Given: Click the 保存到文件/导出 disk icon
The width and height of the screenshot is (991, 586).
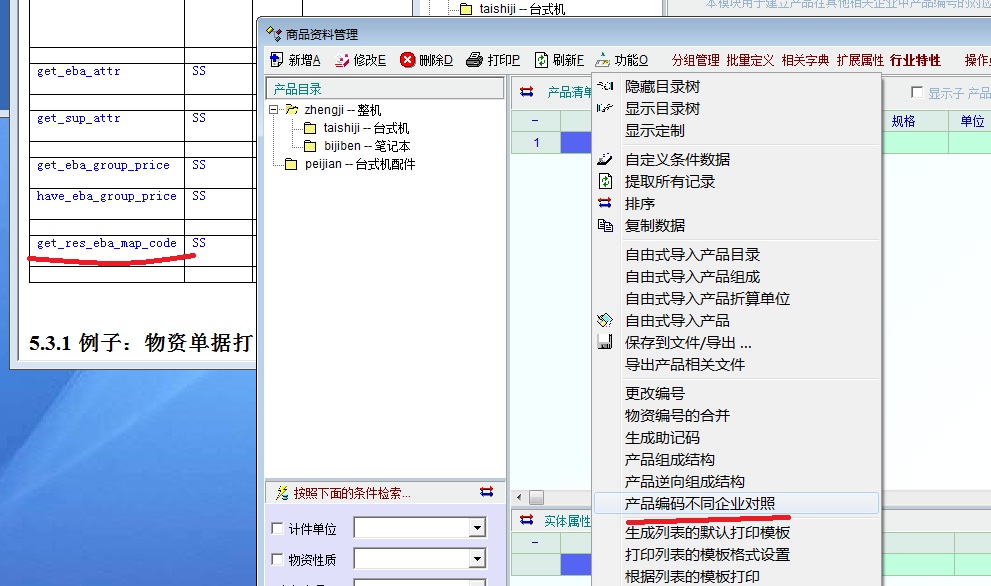Looking at the screenshot, I should point(605,343).
